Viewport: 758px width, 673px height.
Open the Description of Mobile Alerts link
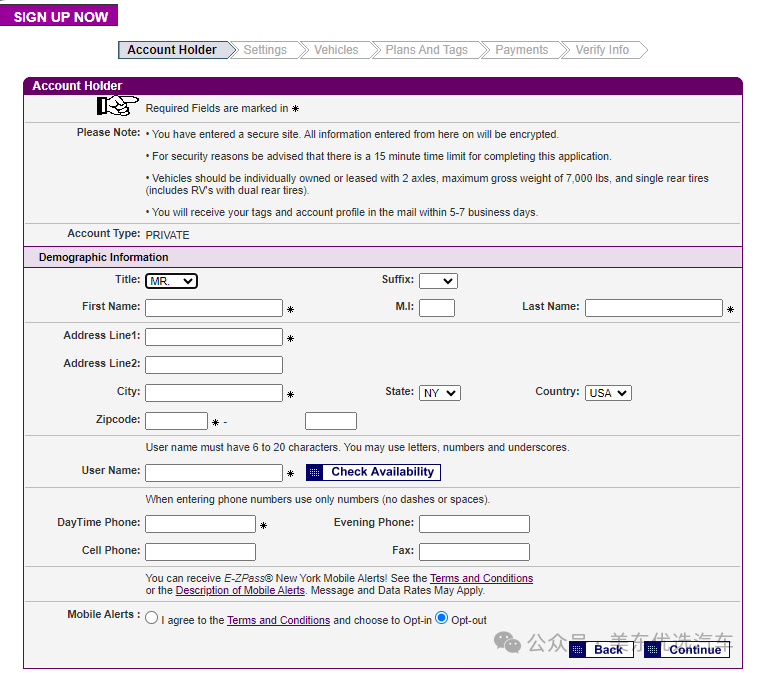click(240, 590)
